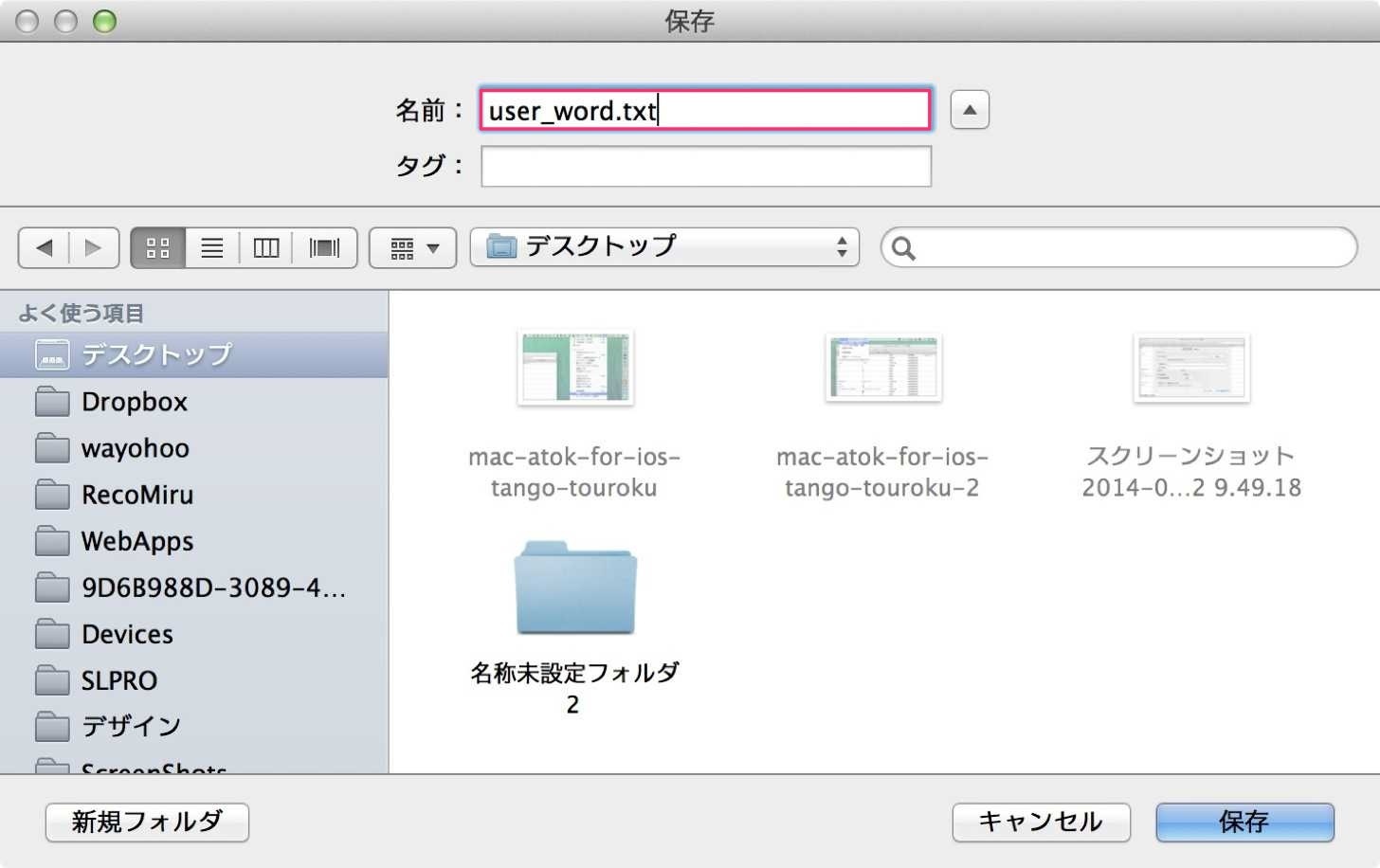The width and height of the screenshot is (1380, 868).
Task: Select wayohoo folder in the sidebar
Action: pos(193,448)
